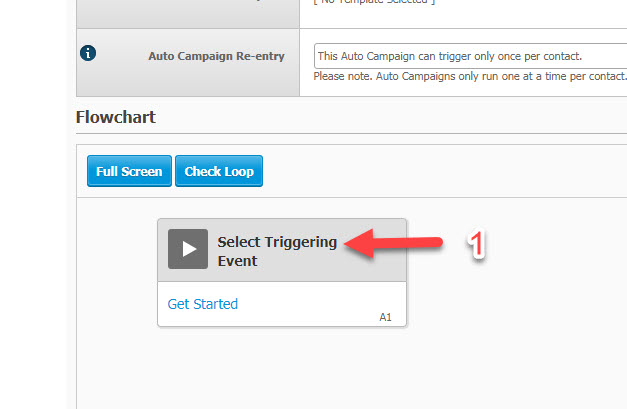
Task: Click the Auto Campaign Re-entry field label
Action: point(216,56)
